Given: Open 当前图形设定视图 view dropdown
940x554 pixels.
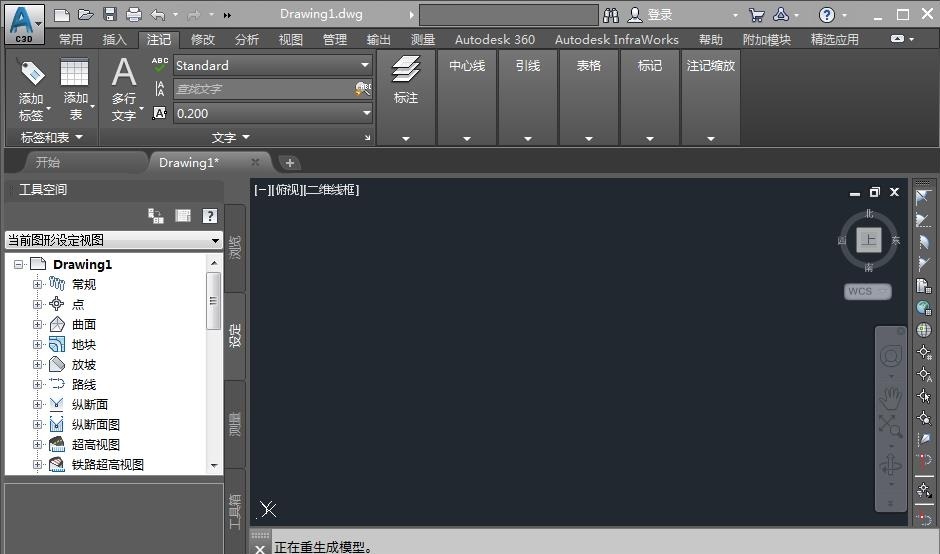Looking at the screenshot, I should [x=114, y=240].
